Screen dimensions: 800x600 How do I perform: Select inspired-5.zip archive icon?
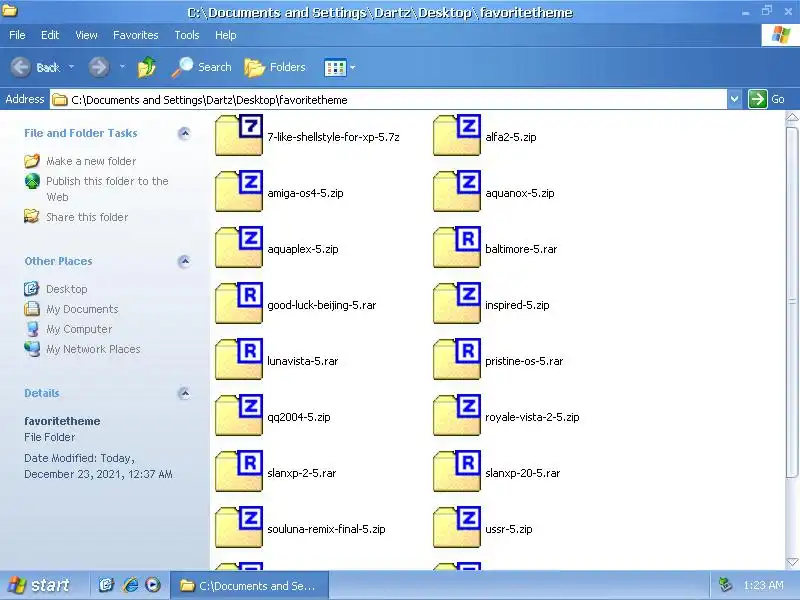(x=457, y=303)
